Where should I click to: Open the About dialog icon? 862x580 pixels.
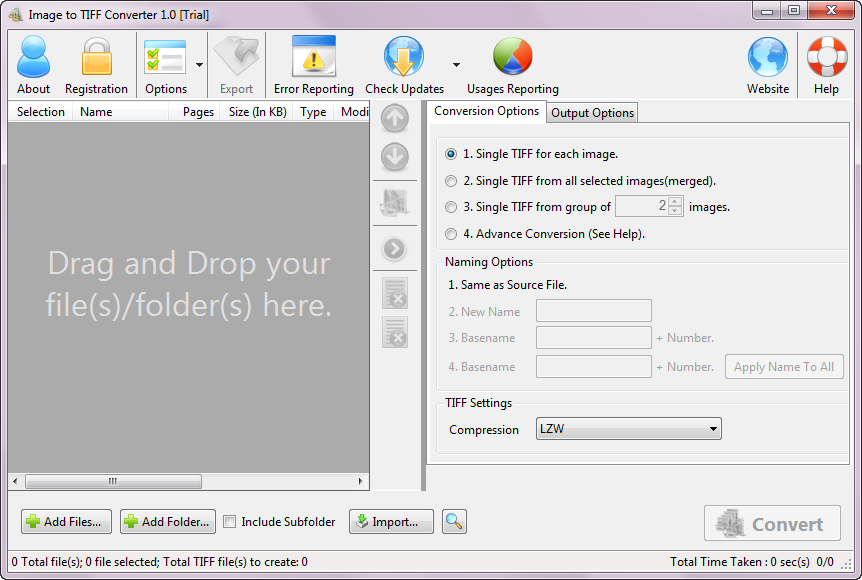[34, 57]
